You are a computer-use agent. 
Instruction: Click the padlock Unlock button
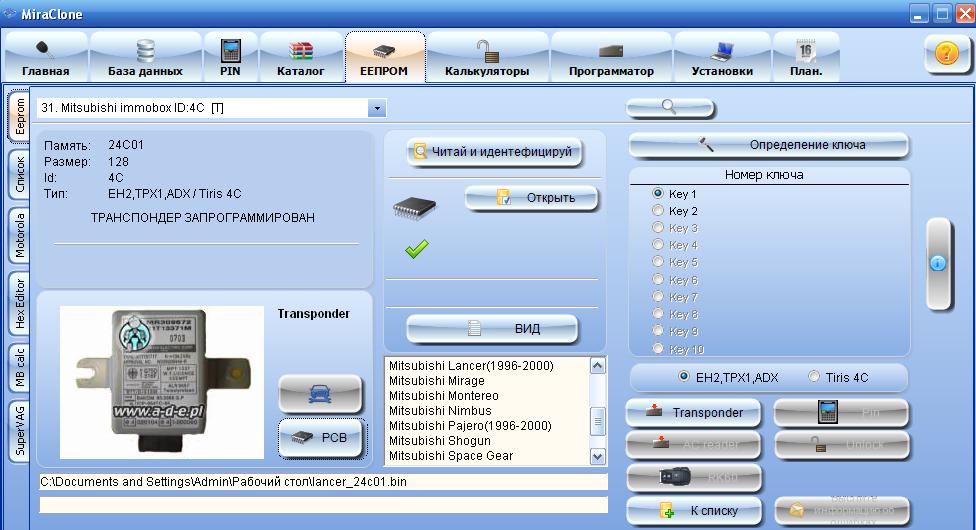pyautogui.click(x=841, y=445)
